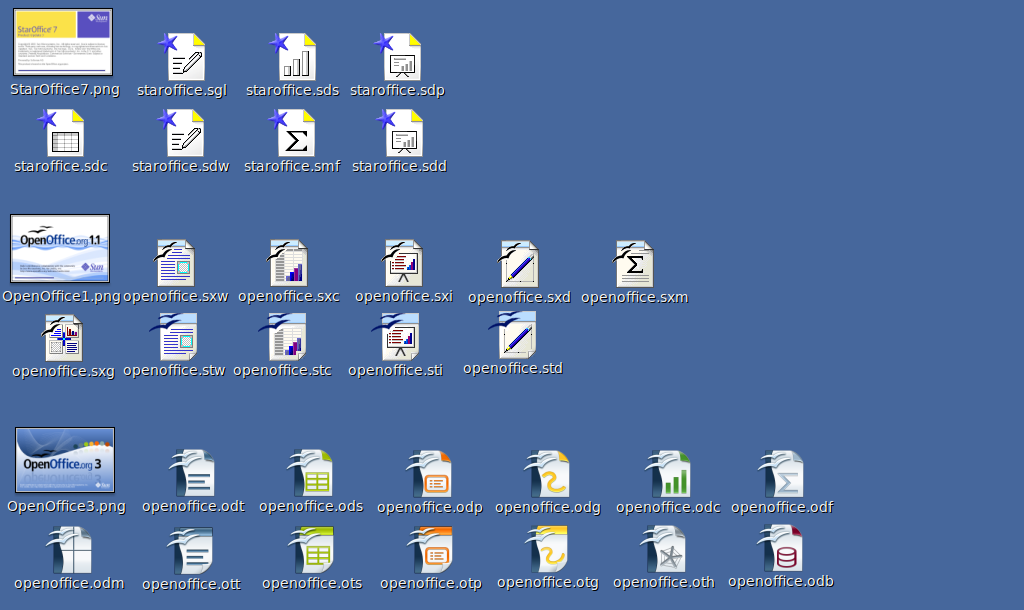Image resolution: width=1024 pixels, height=610 pixels.
Task: Select the openoffice.otg drawing template icon
Action: click(547, 549)
